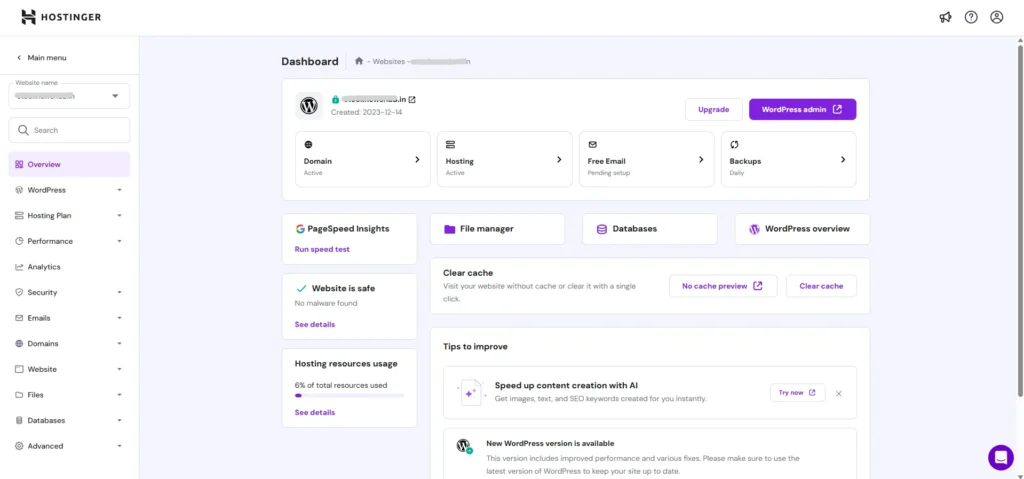Click the hosting resources usage progress bar
The height and width of the screenshot is (479, 1024).
pyautogui.click(x=349, y=395)
